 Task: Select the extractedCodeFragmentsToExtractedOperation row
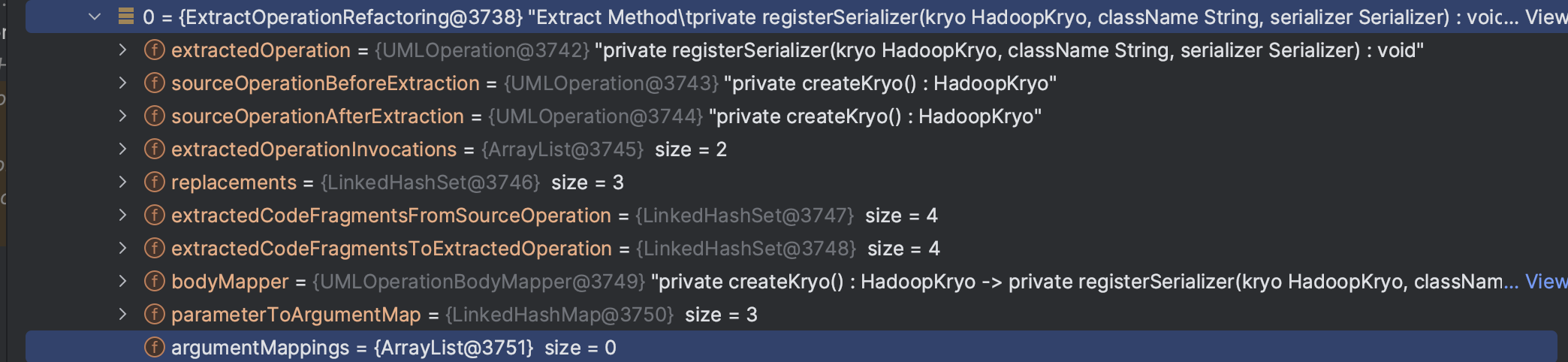[792, 249]
